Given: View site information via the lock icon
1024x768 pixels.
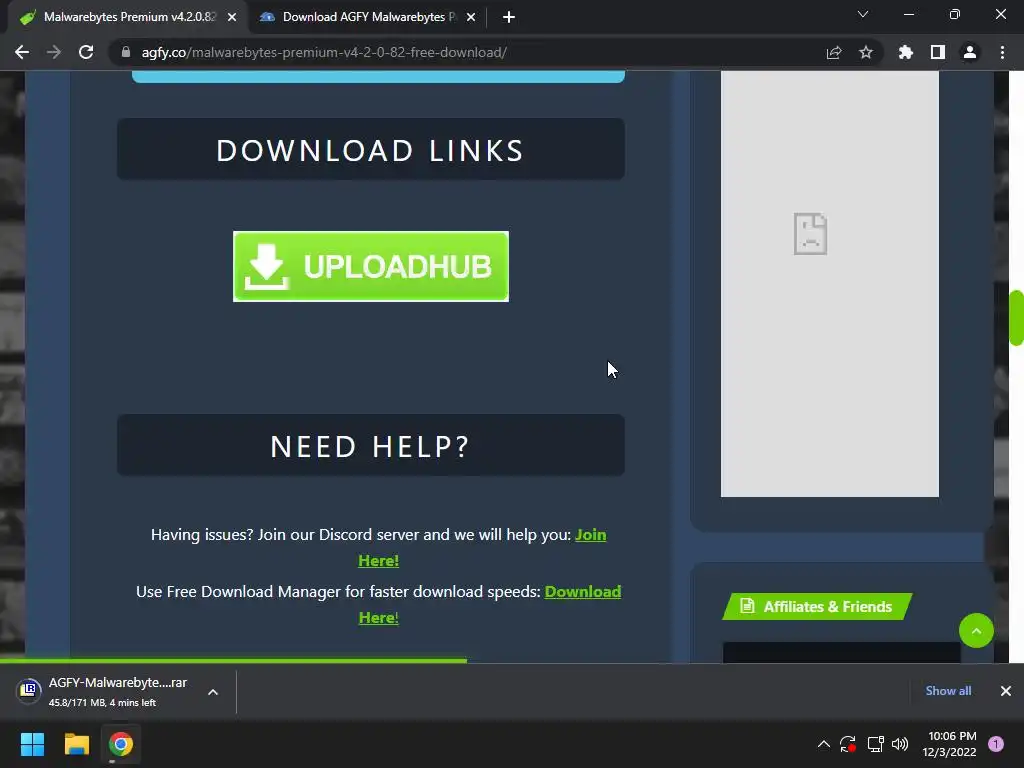Looking at the screenshot, I should click(126, 52).
